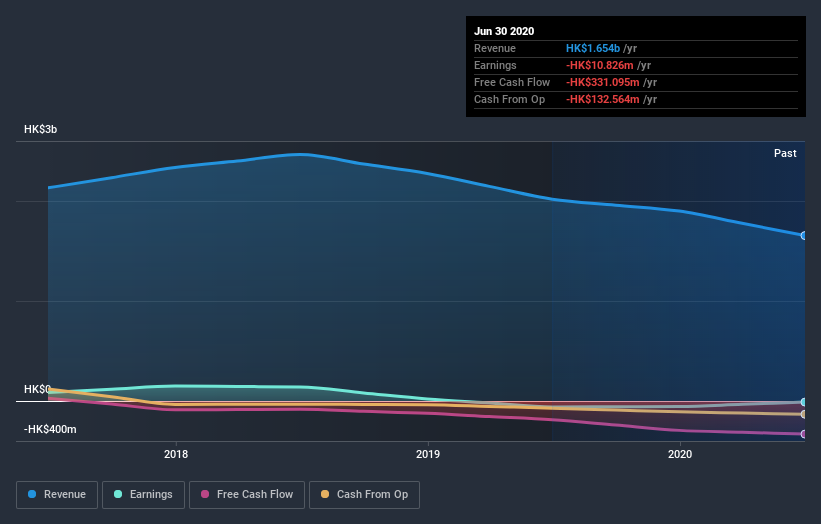Toggle the Cash From Op legend button

tap(364, 495)
